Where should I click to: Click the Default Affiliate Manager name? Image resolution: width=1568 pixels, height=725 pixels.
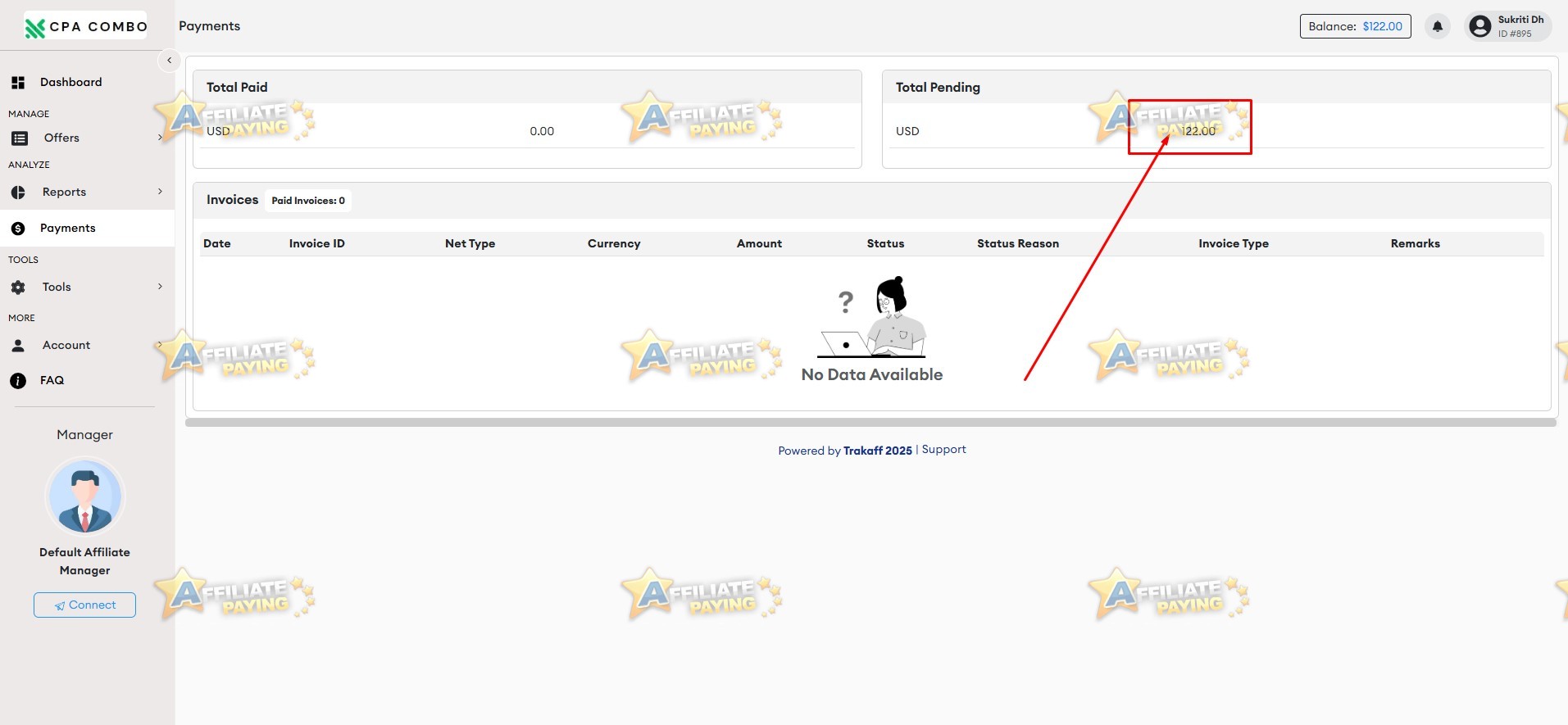[84, 561]
